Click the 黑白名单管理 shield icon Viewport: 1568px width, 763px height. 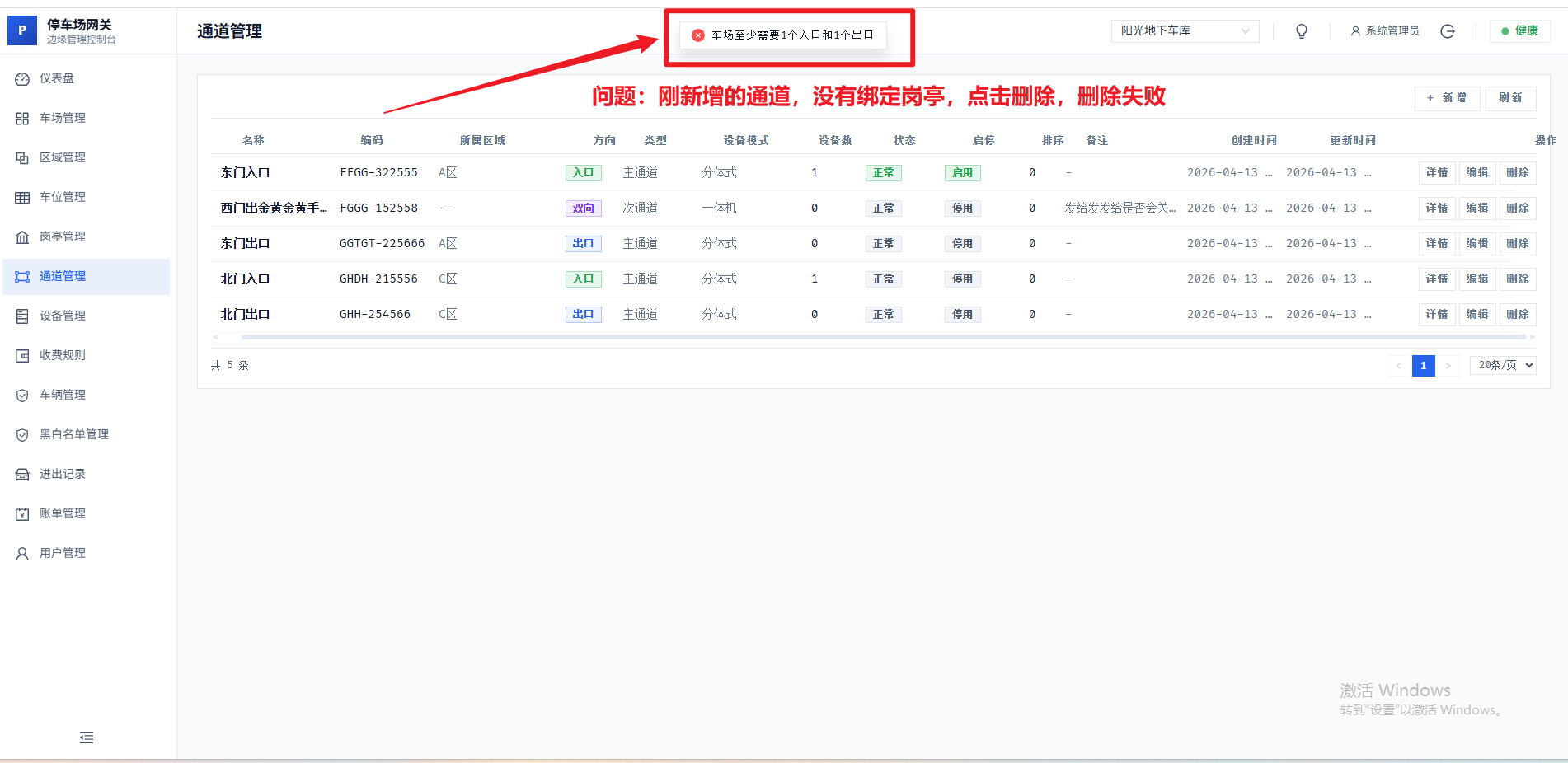pos(22,435)
